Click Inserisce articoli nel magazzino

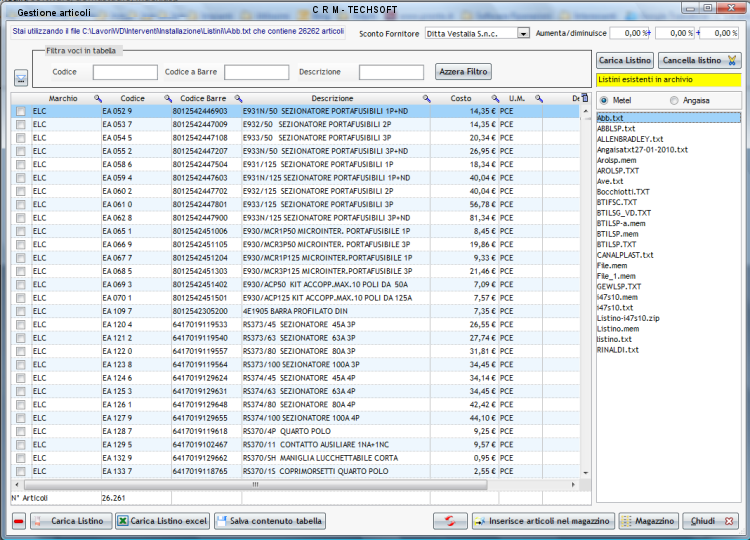tap(543, 521)
